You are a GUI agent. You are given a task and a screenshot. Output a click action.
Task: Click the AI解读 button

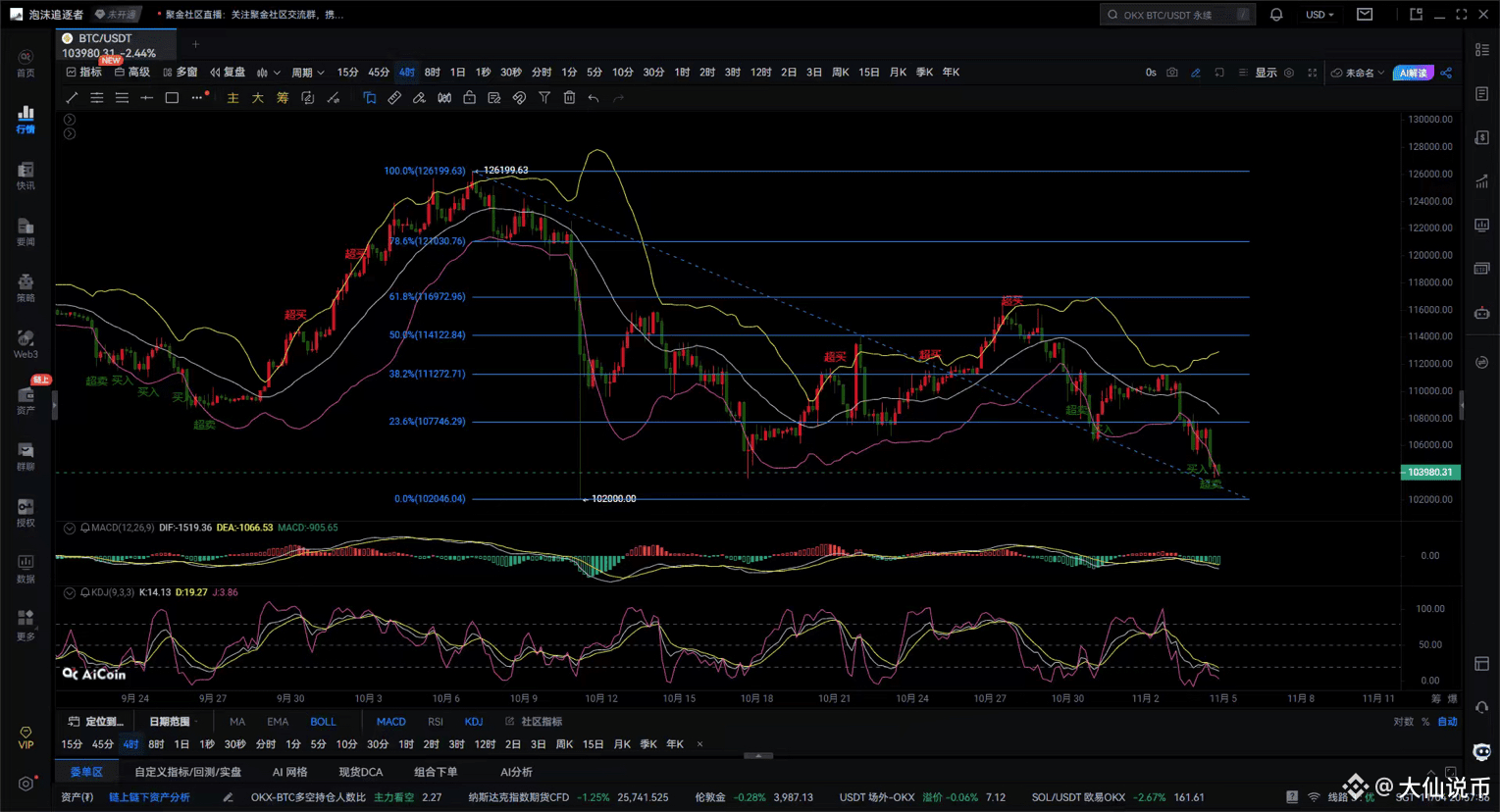pyautogui.click(x=1413, y=73)
